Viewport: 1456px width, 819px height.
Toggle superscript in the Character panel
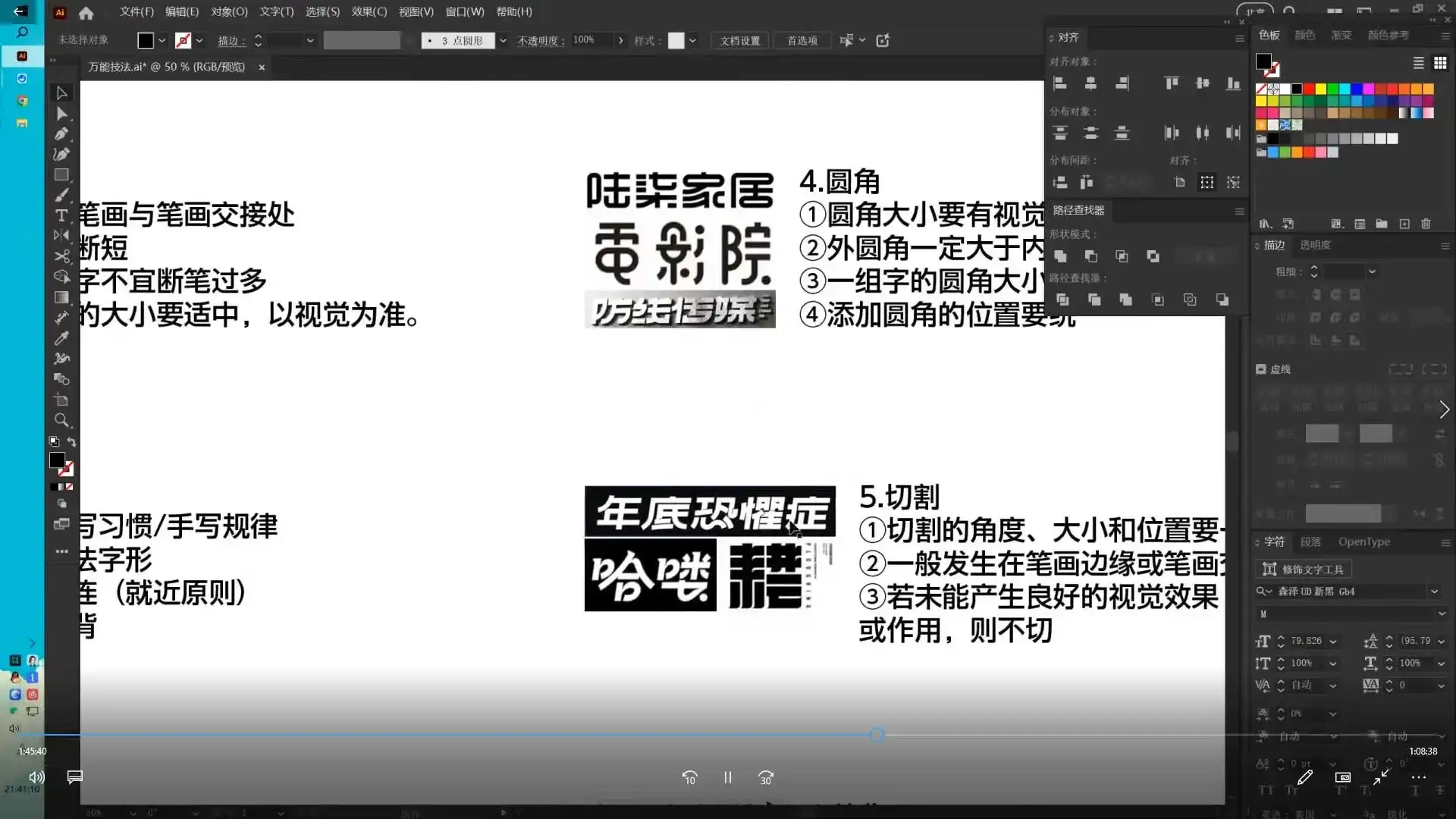coord(1340,790)
